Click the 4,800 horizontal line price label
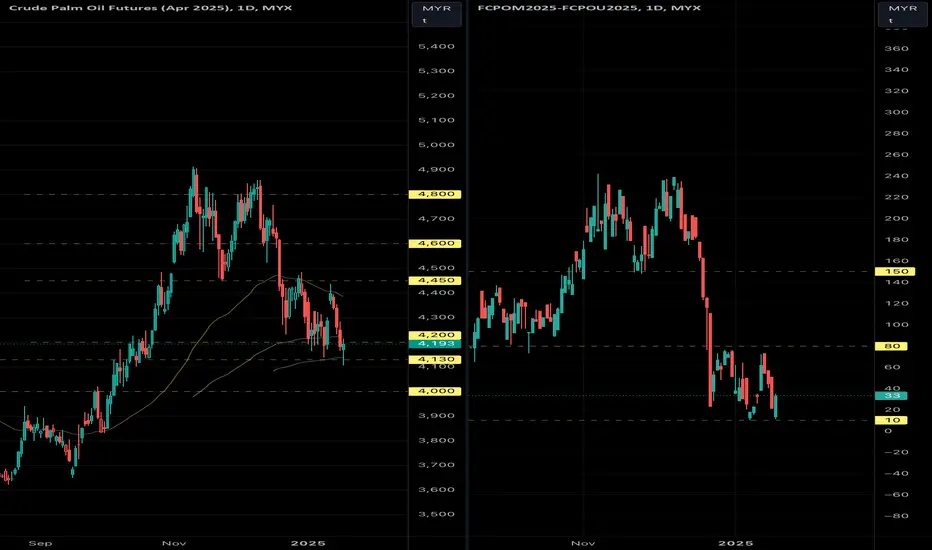Screen dimensions: 932x550 435,194
